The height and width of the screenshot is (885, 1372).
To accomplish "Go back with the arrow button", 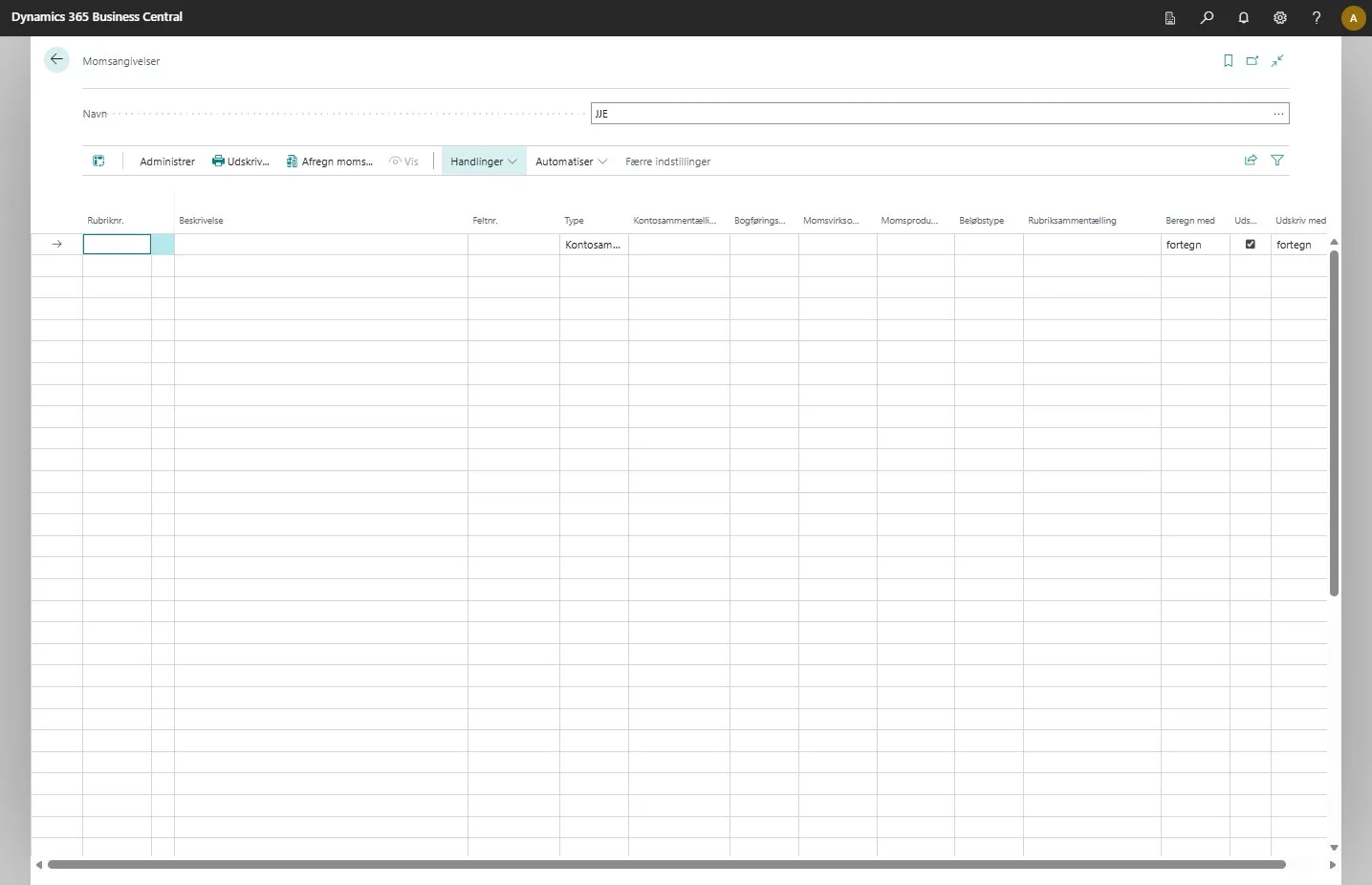I will click(56, 59).
